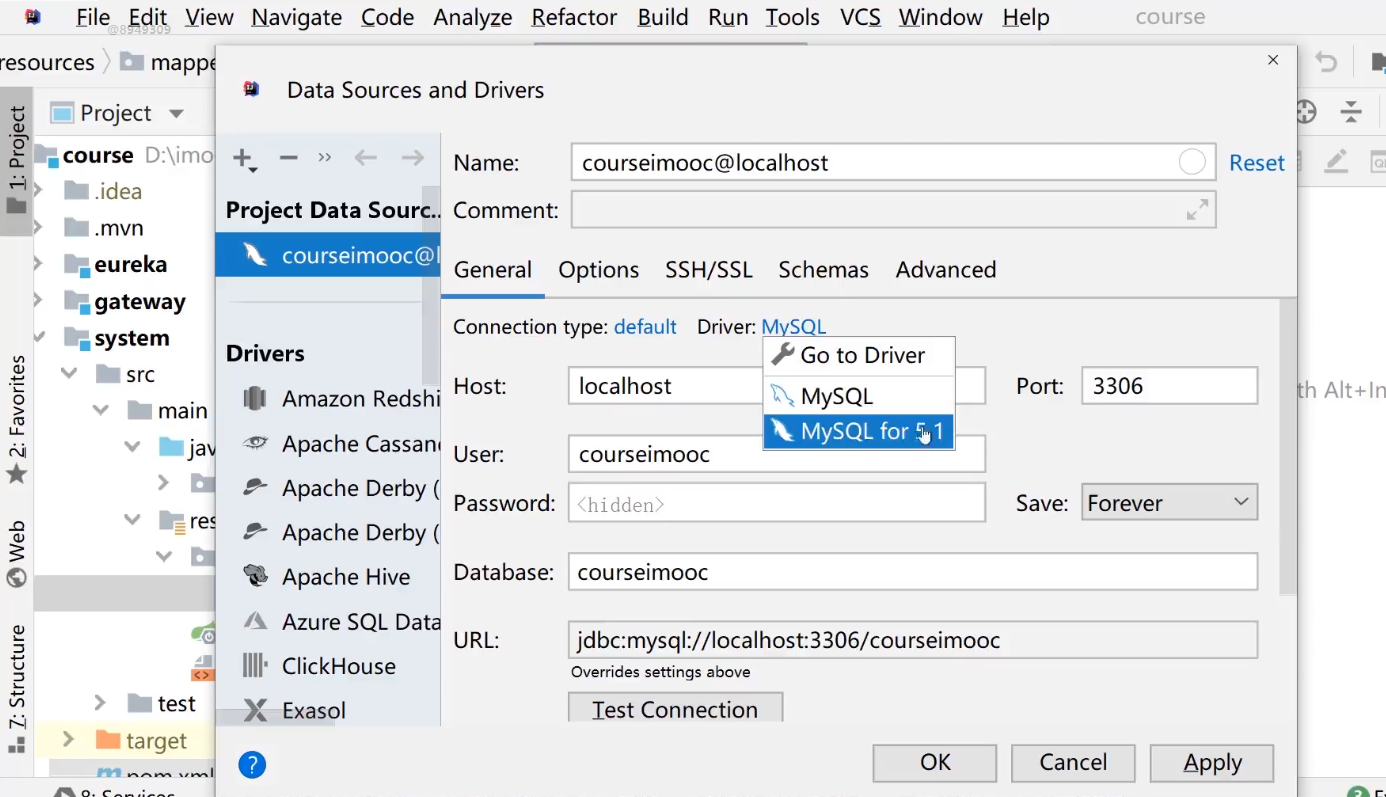Screen dimensions: 1386x797
Task: Open the VCS menu
Action: (860, 17)
